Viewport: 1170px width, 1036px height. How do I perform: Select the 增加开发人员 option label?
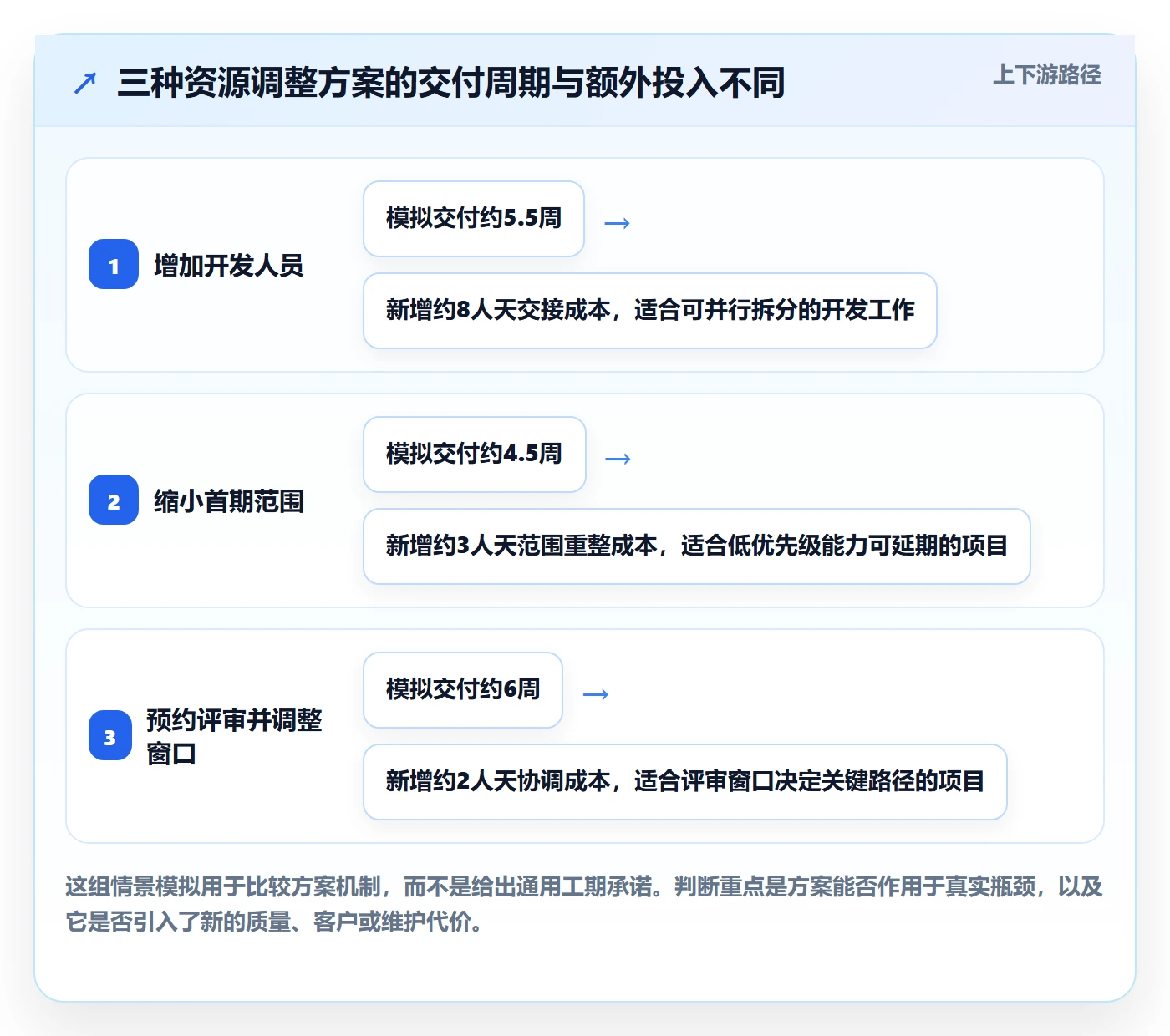229,266
